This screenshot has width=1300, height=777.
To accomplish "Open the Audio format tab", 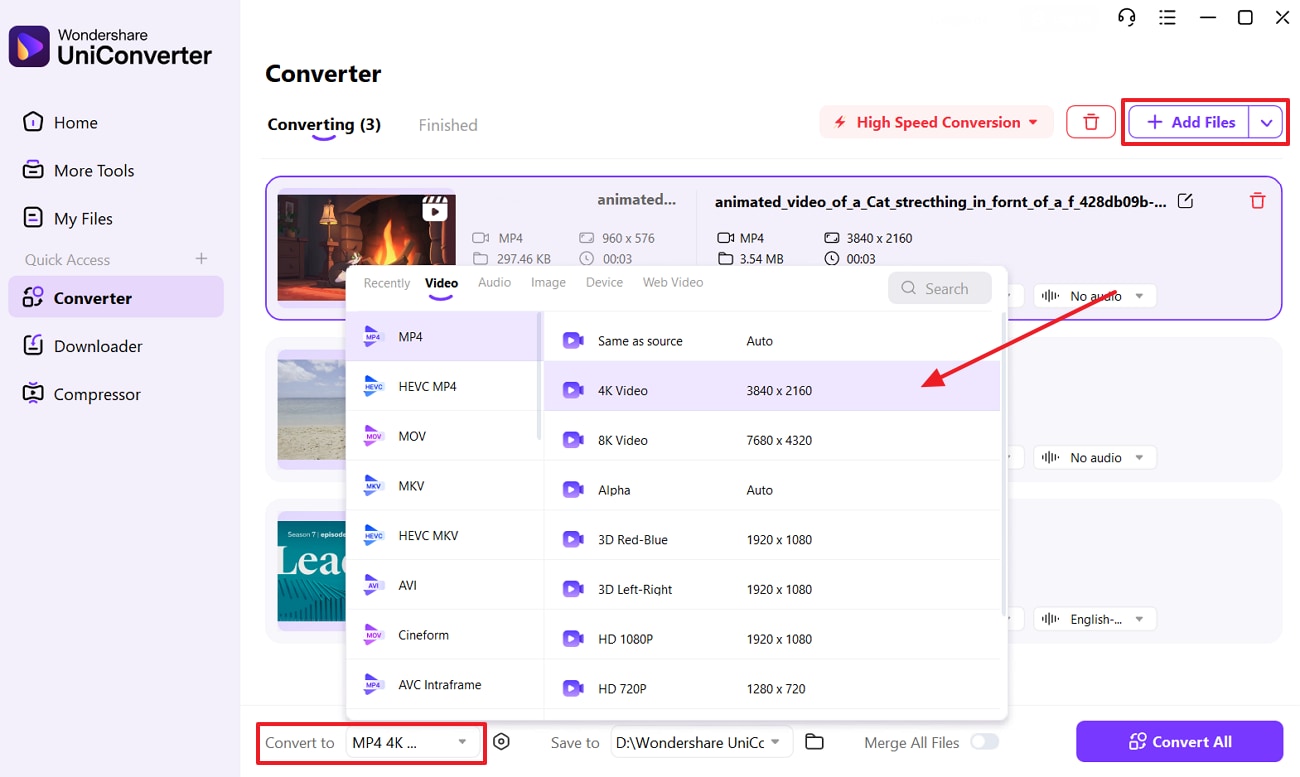I will coord(494,282).
